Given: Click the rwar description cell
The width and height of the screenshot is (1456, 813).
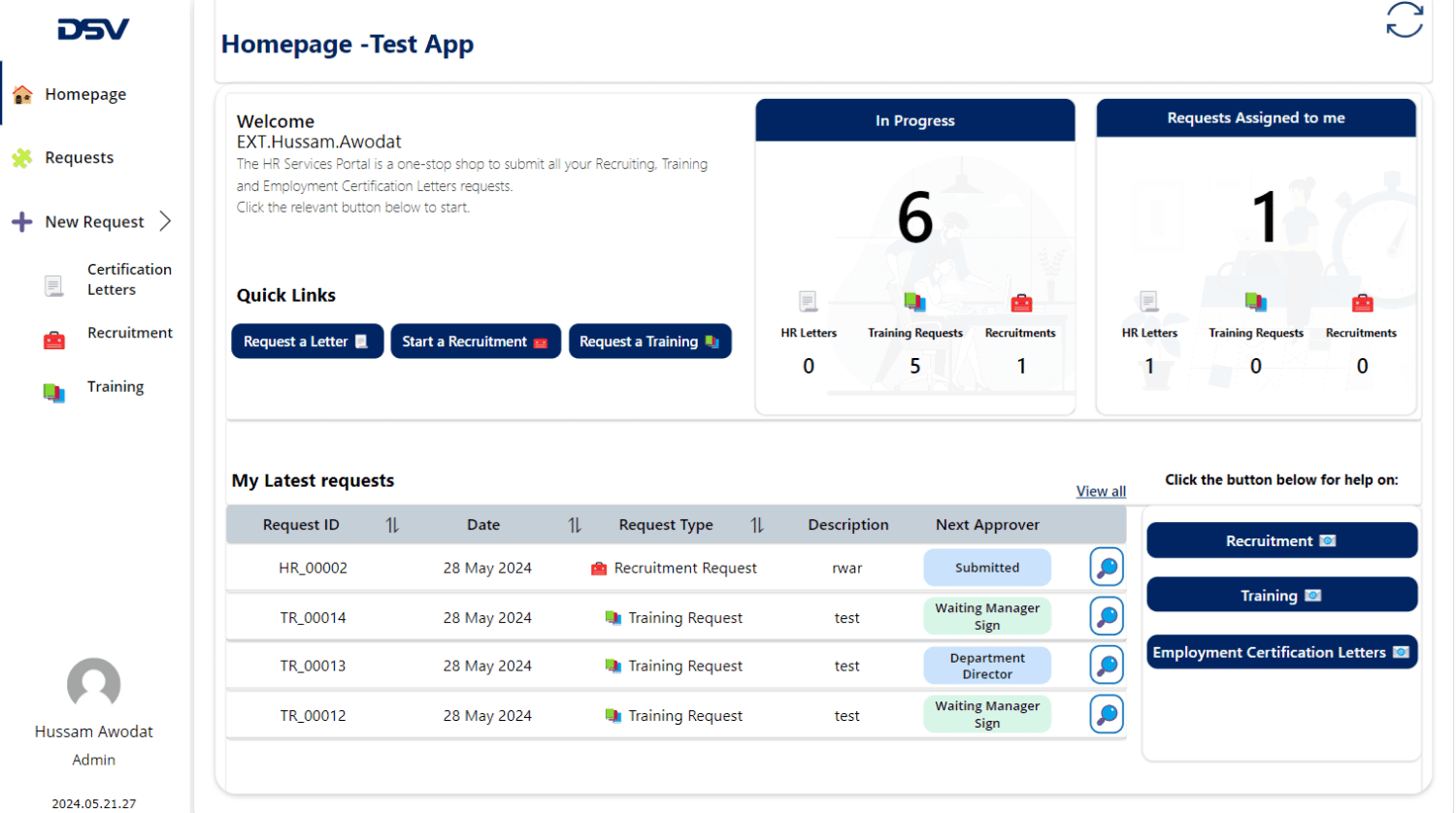Looking at the screenshot, I should (x=846, y=568).
